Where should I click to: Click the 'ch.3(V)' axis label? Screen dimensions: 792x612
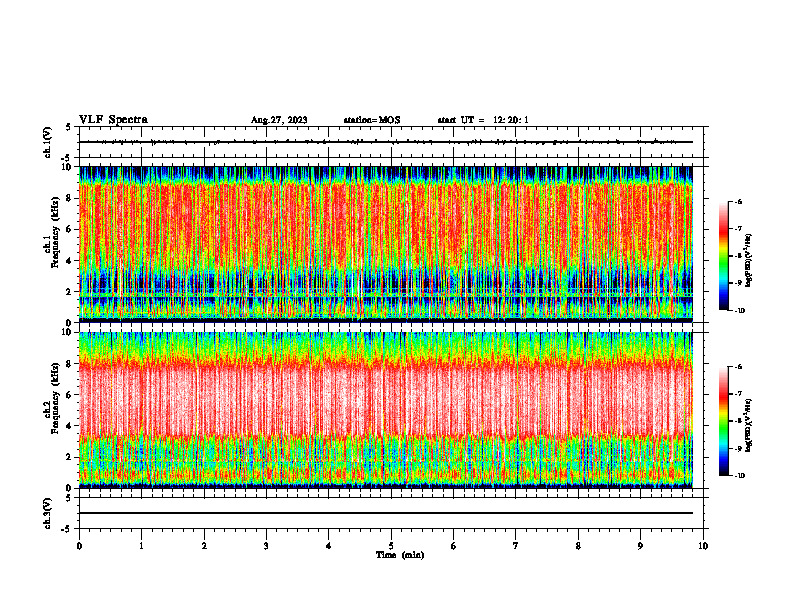click(x=48, y=513)
